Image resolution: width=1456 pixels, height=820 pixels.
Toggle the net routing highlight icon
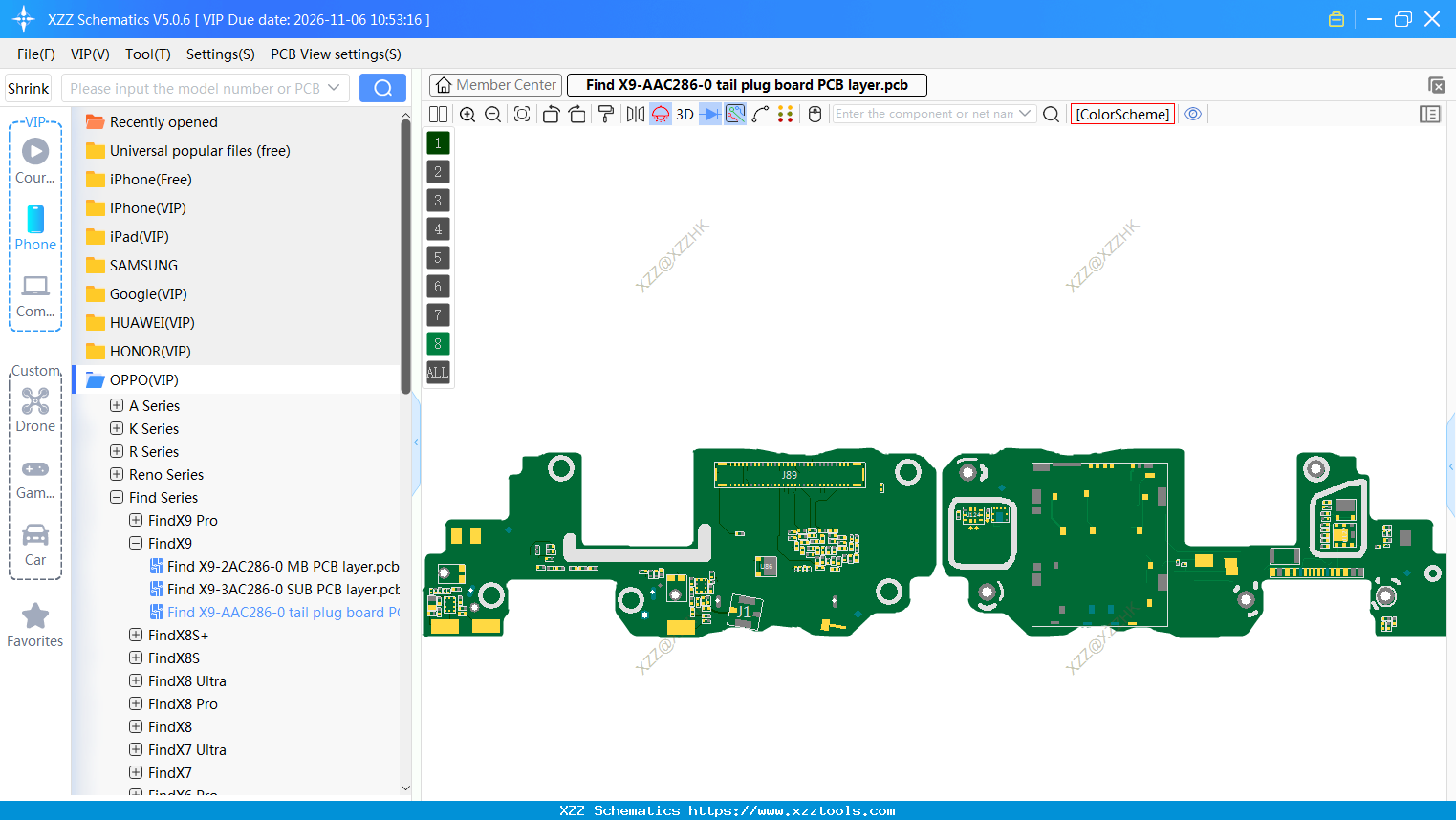(x=735, y=114)
